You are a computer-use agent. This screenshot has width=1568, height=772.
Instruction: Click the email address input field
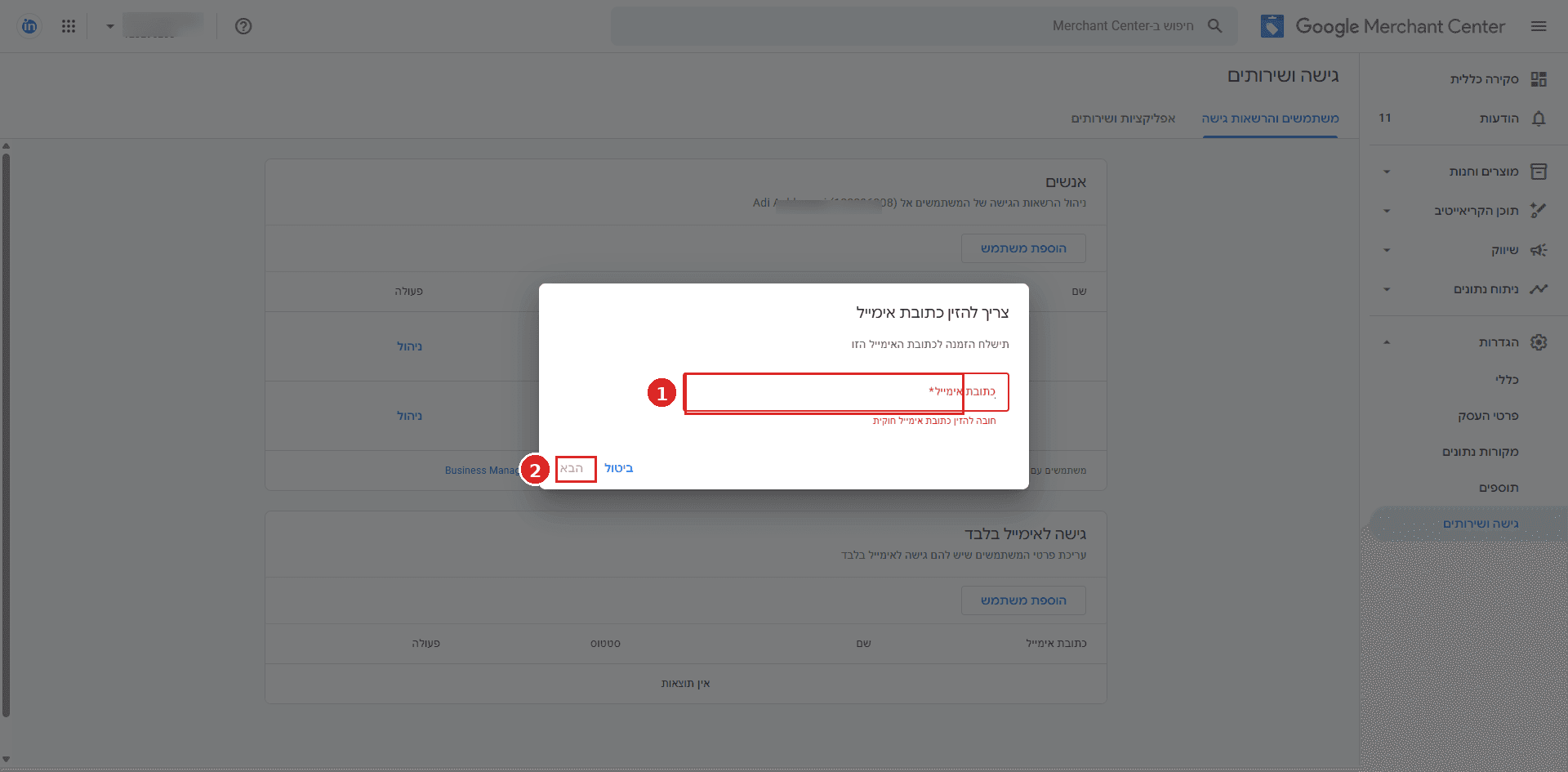846,392
